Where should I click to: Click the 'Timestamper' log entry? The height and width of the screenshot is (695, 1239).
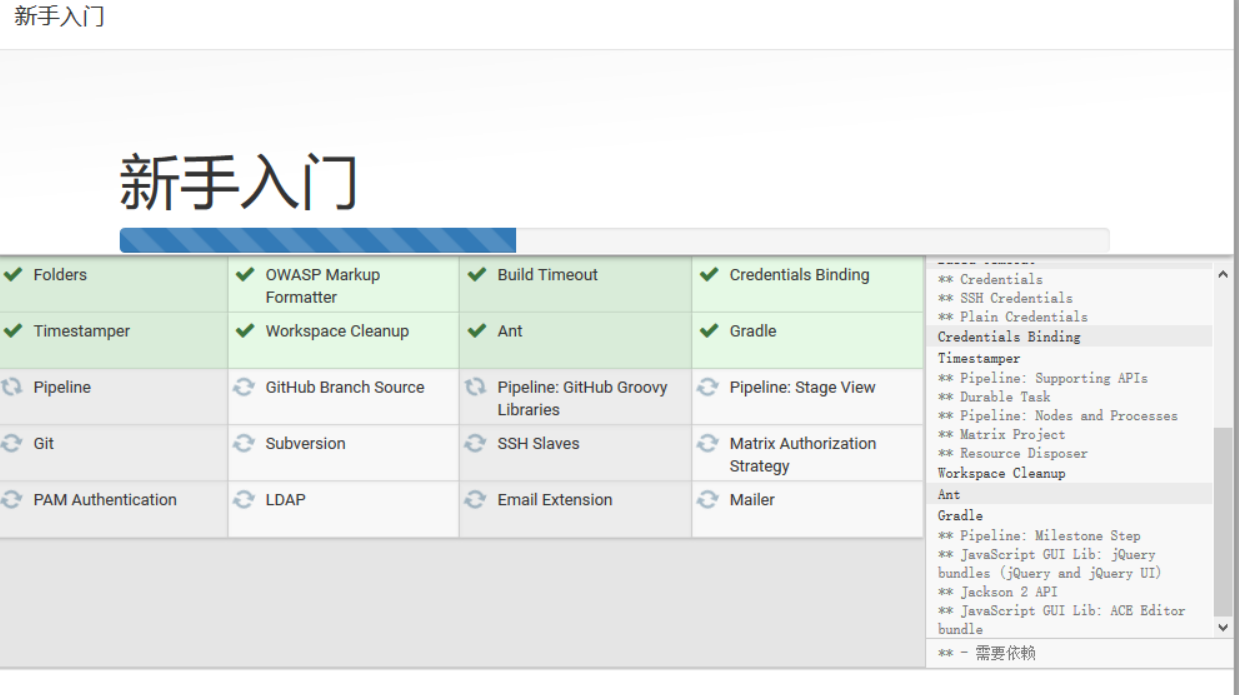click(x=979, y=358)
